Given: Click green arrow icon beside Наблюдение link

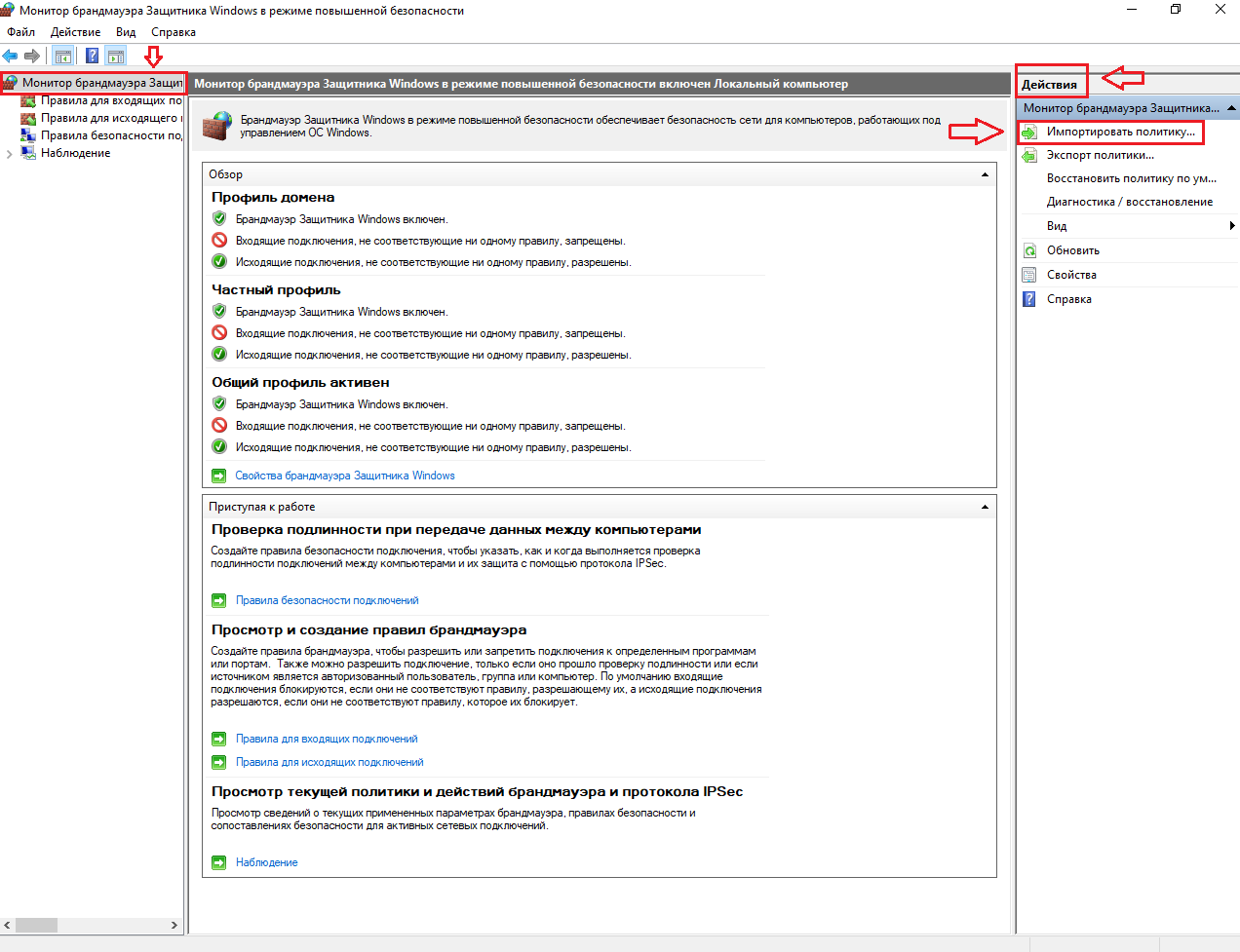Looking at the screenshot, I should 219,862.
